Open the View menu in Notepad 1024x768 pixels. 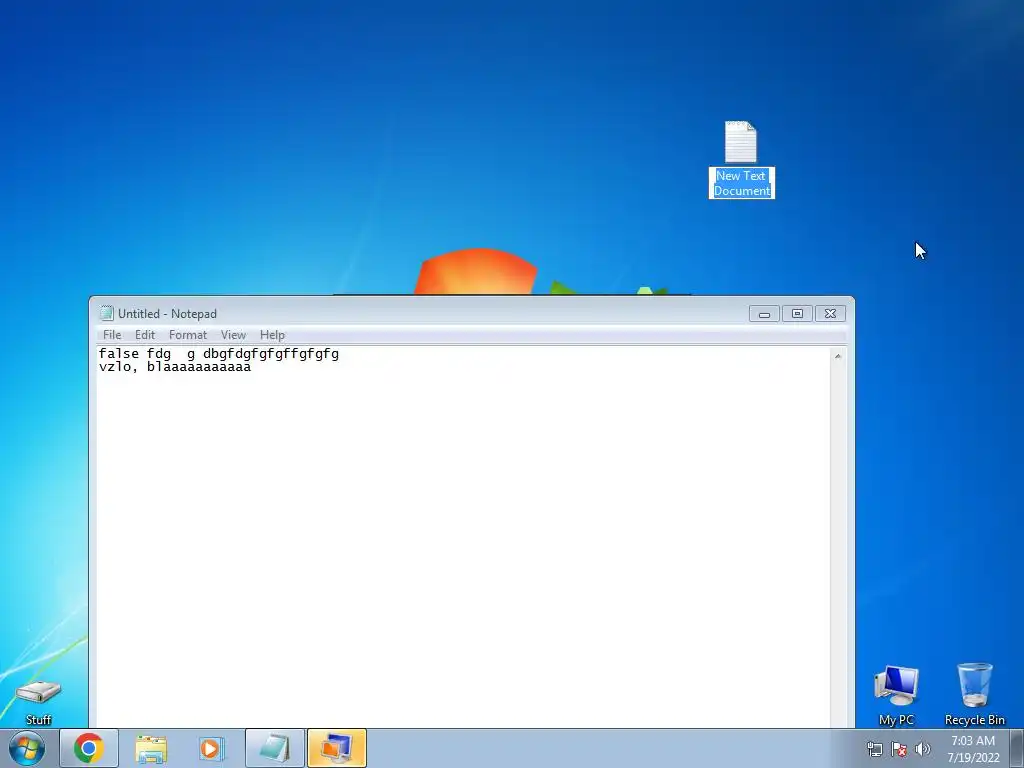click(233, 335)
